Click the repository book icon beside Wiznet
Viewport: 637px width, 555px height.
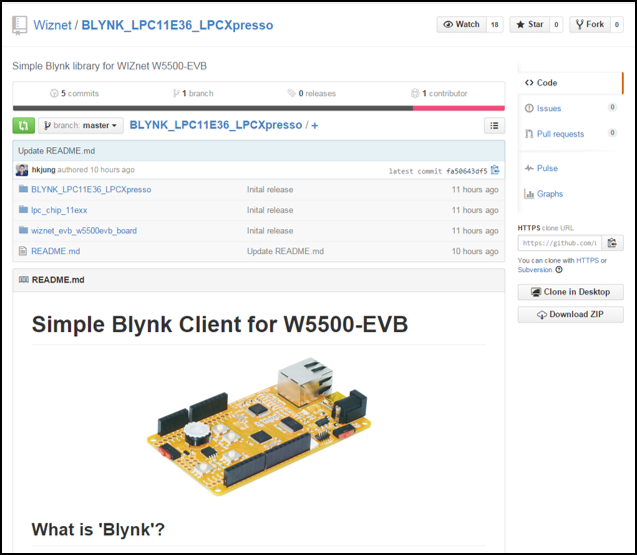coord(19,25)
